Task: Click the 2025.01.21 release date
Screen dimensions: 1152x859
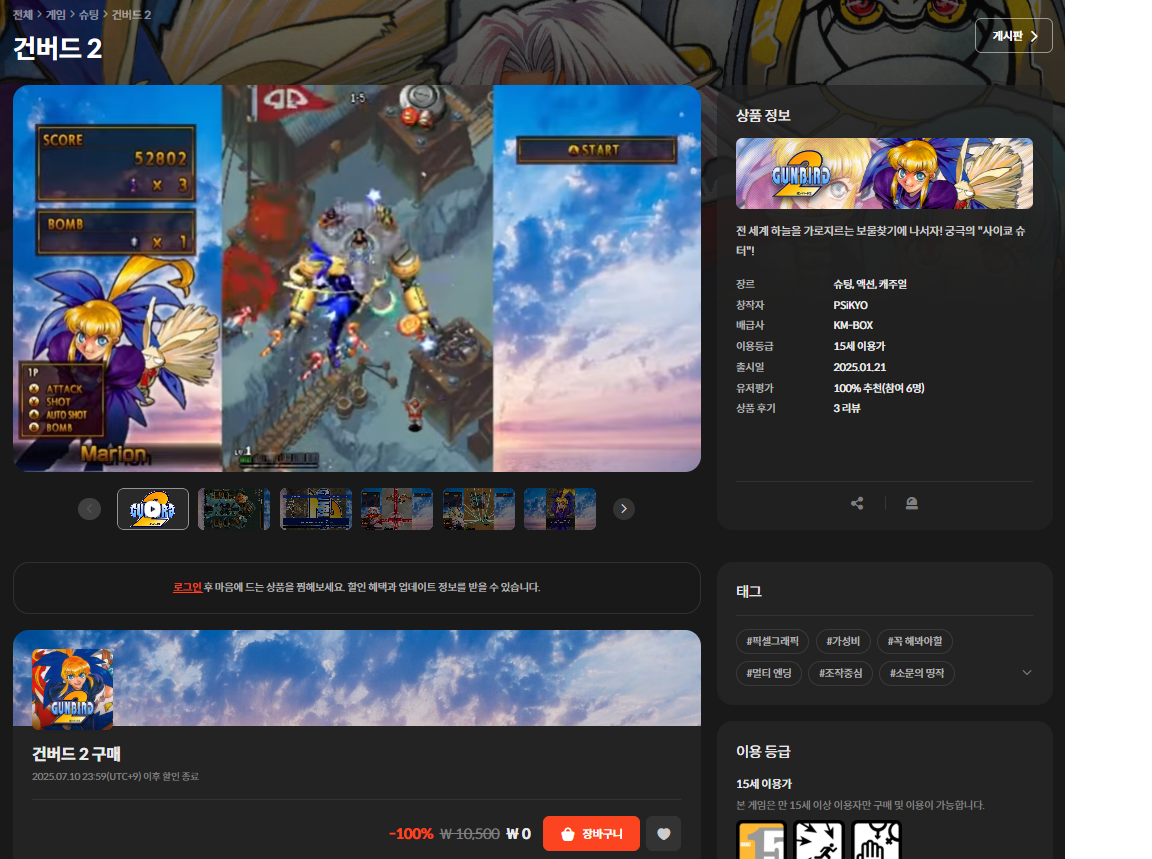Action: point(860,367)
